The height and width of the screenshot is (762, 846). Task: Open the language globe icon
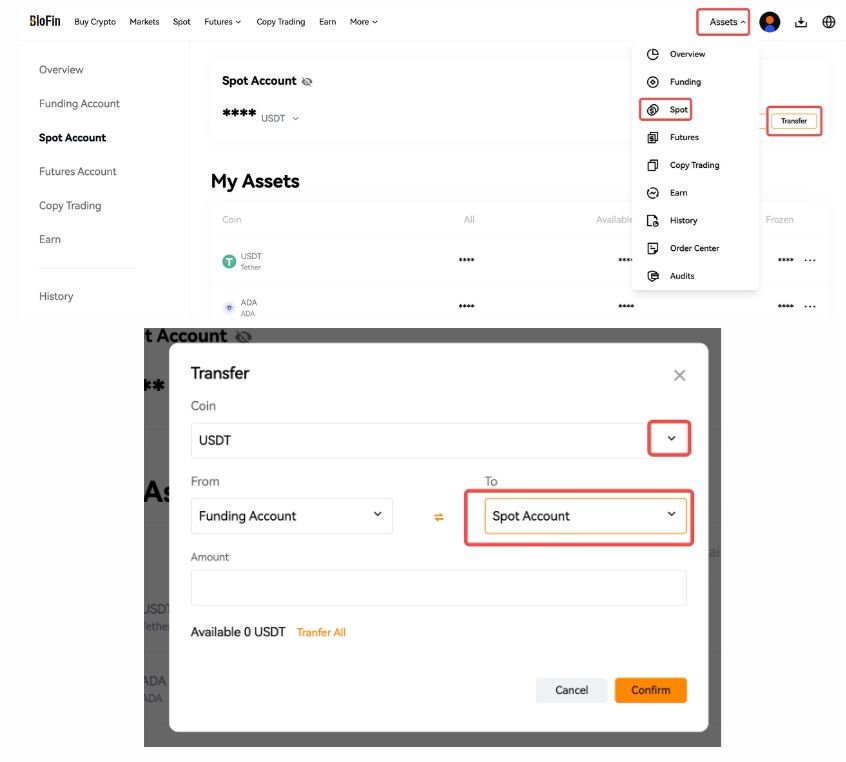point(829,22)
